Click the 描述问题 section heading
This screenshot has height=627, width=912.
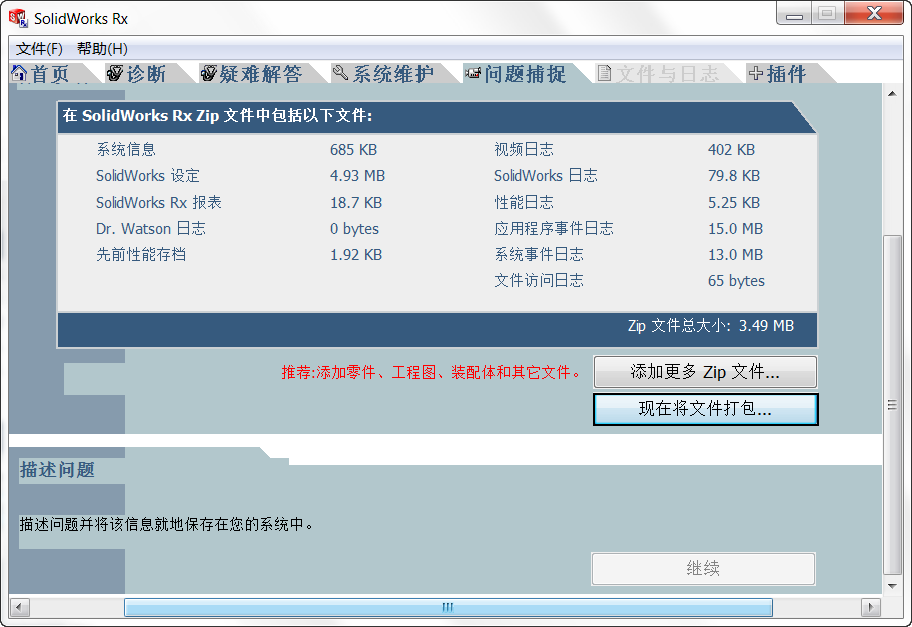(57, 469)
